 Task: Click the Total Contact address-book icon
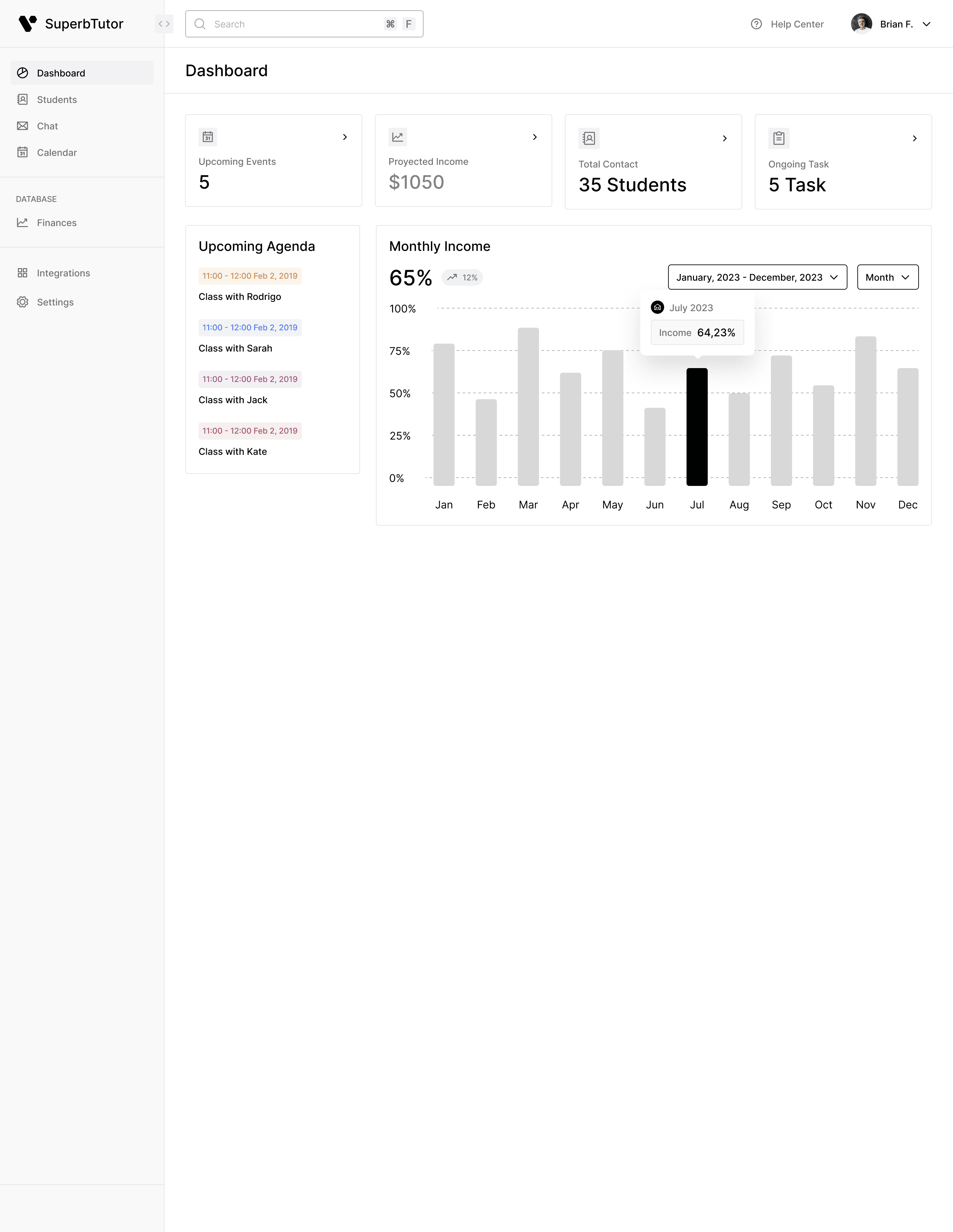589,138
